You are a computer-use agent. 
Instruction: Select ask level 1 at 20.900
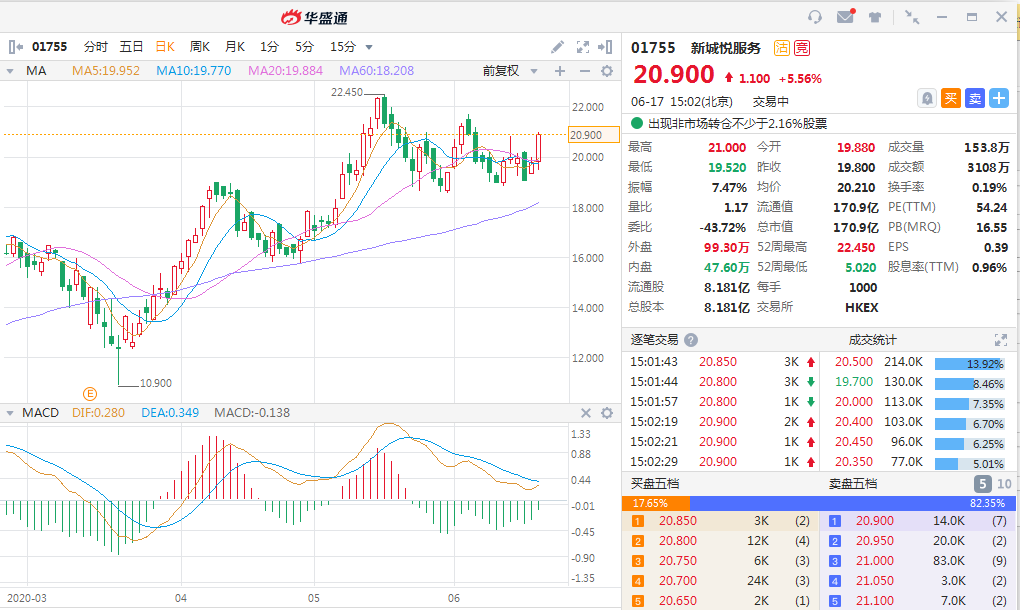[917, 521]
